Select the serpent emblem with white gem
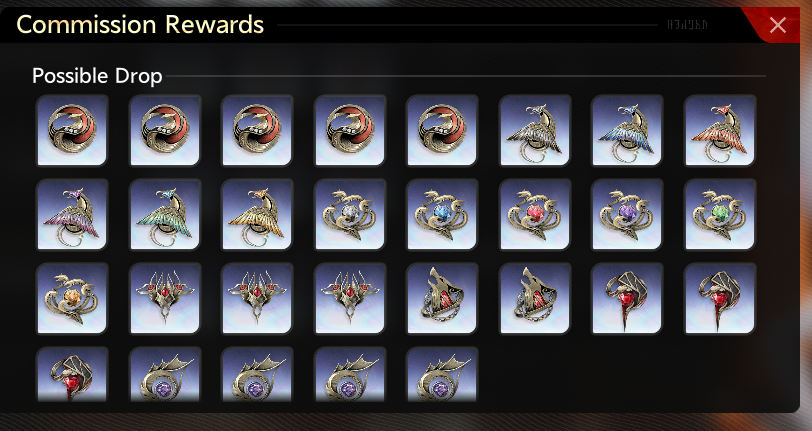The height and width of the screenshot is (431, 812). coord(350,214)
